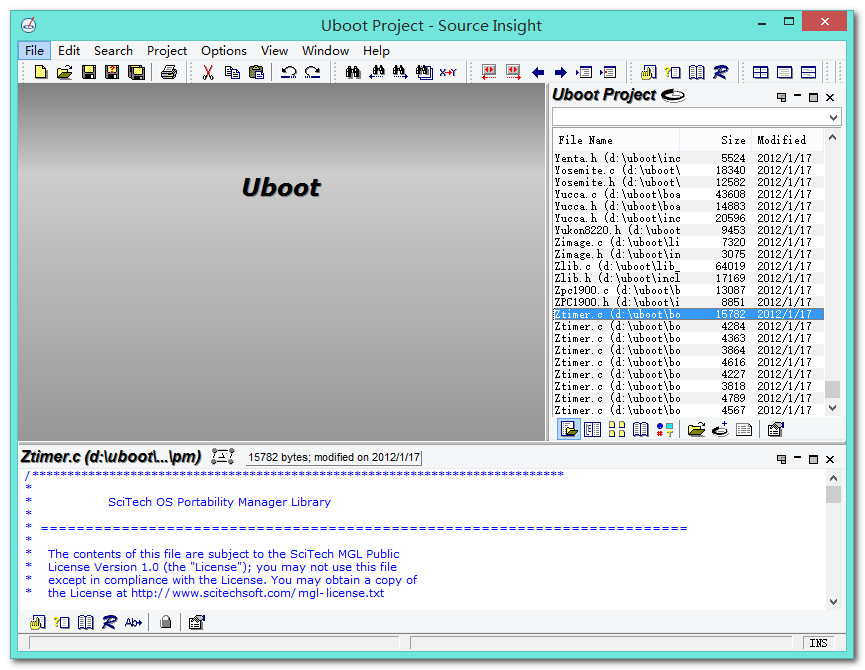Select Zlib.c in the file list
The width and height of the screenshot is (865, 670).
pos(688,266)
